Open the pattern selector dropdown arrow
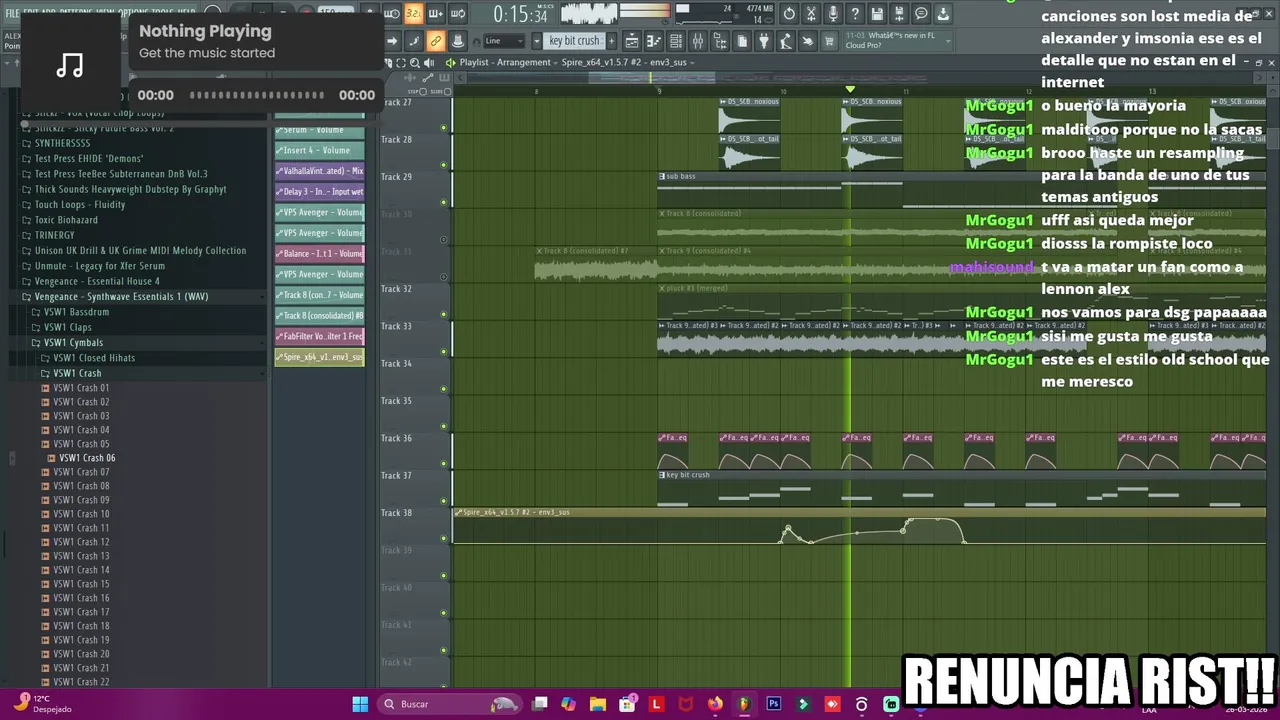 click(536, 41)
